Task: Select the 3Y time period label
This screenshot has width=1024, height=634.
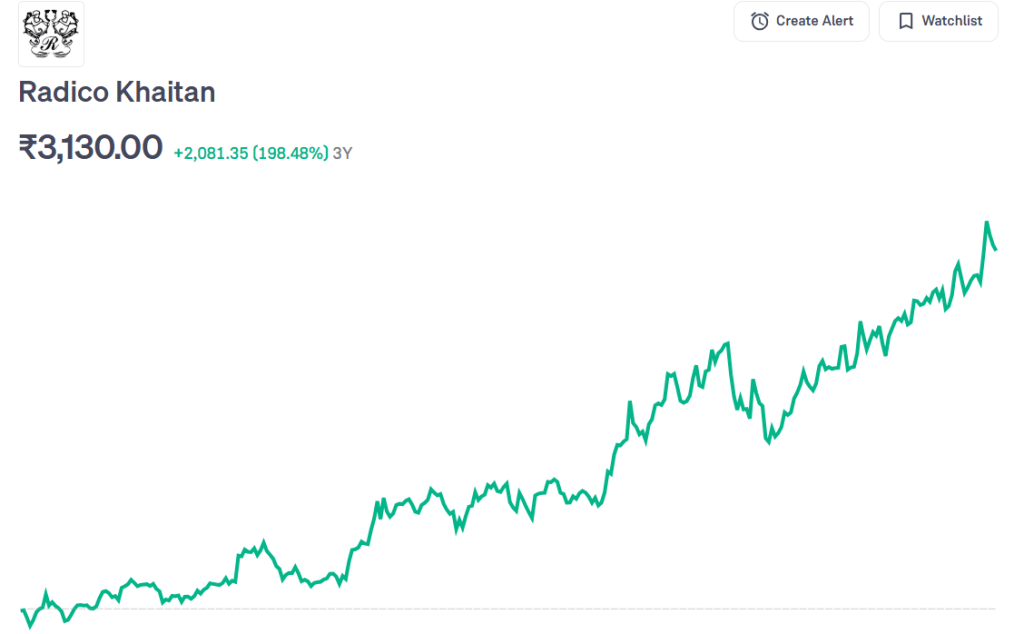Action: tap(342, 153)
